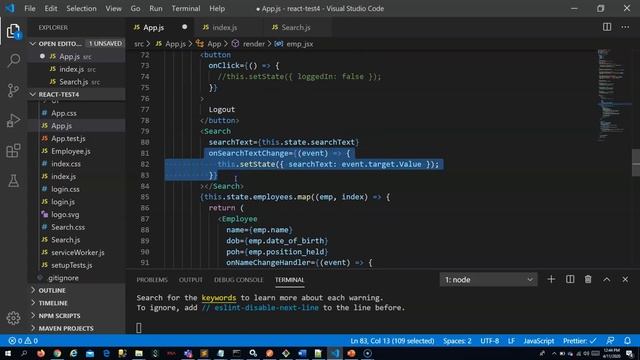
Task: Open the Edit menu
Action: point(51,8)
